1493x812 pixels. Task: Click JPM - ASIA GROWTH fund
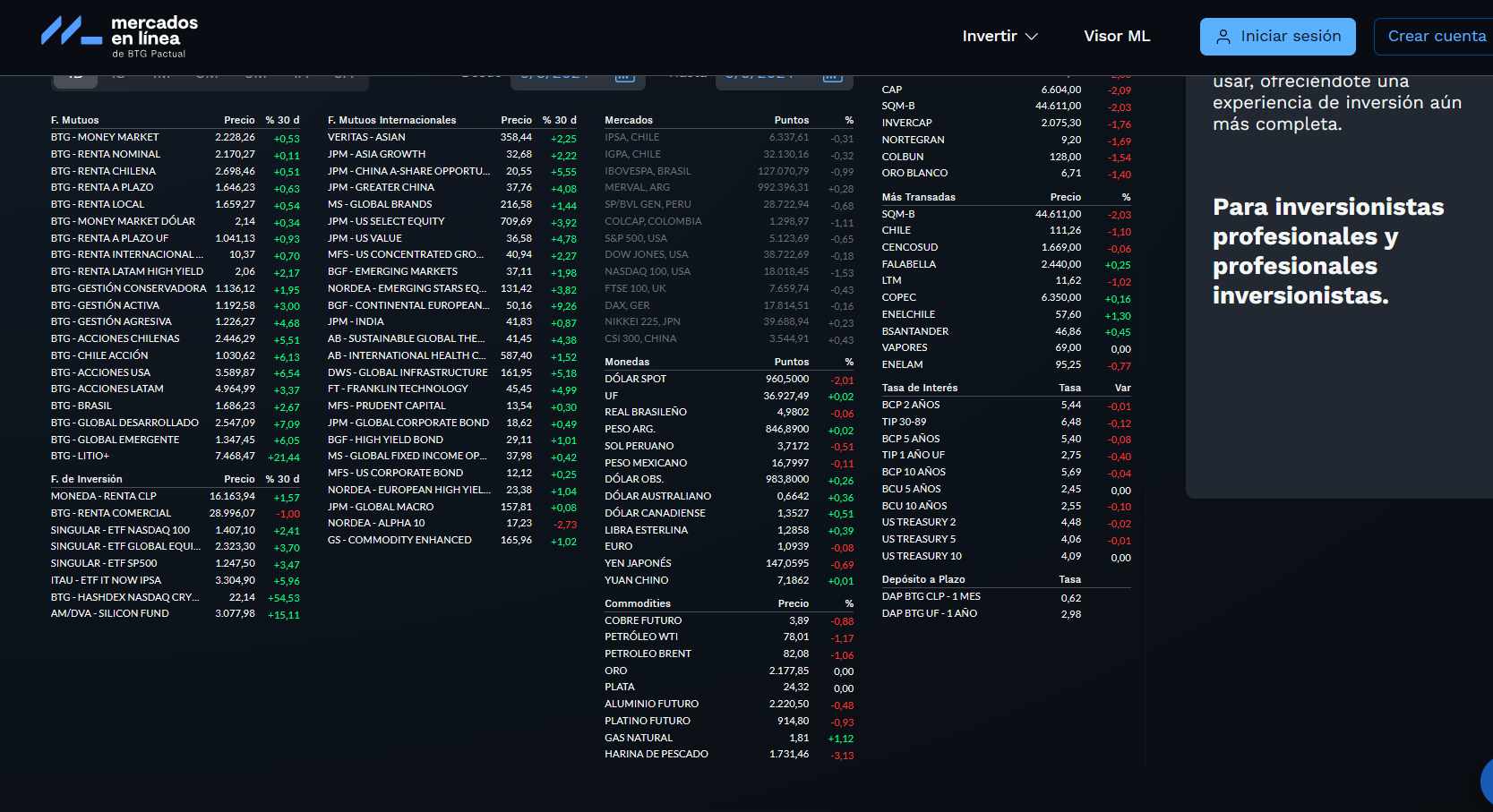coord(452,154)
